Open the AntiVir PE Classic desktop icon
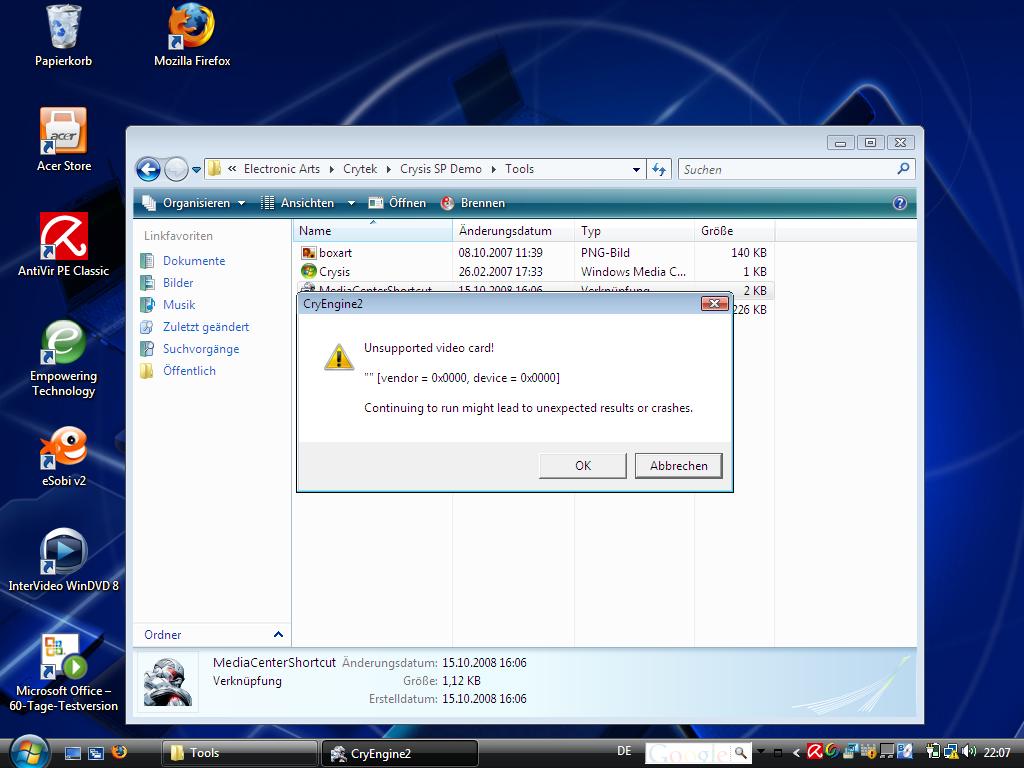1024x768 pixels. [x=63, y=245]
